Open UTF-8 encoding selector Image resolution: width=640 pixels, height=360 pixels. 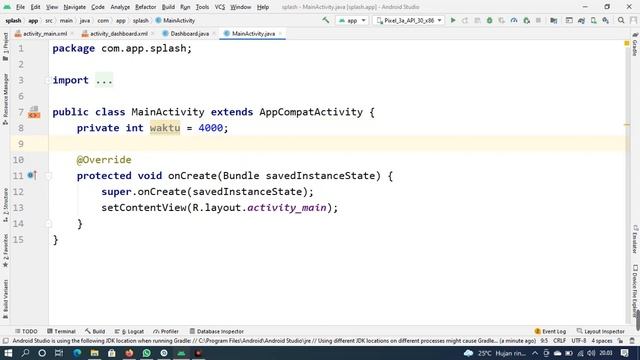(579, 341)
